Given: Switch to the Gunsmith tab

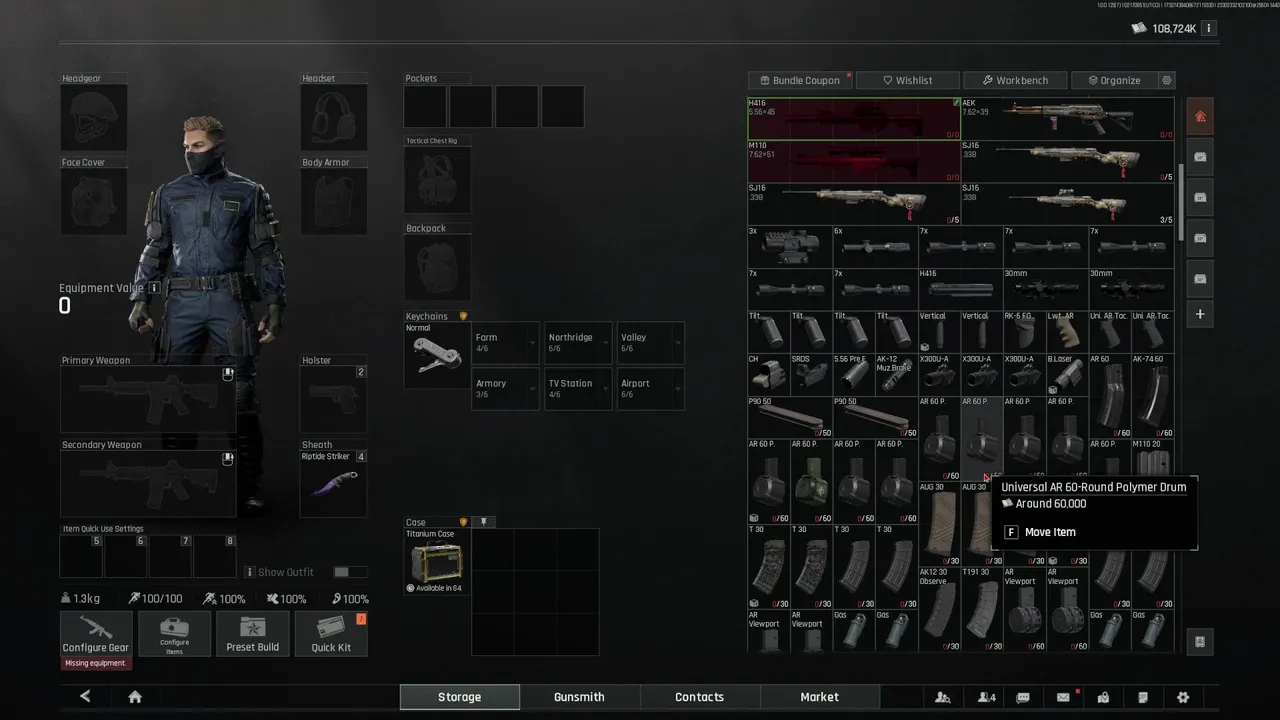Looking at the screenshot, I should point(580,697).
